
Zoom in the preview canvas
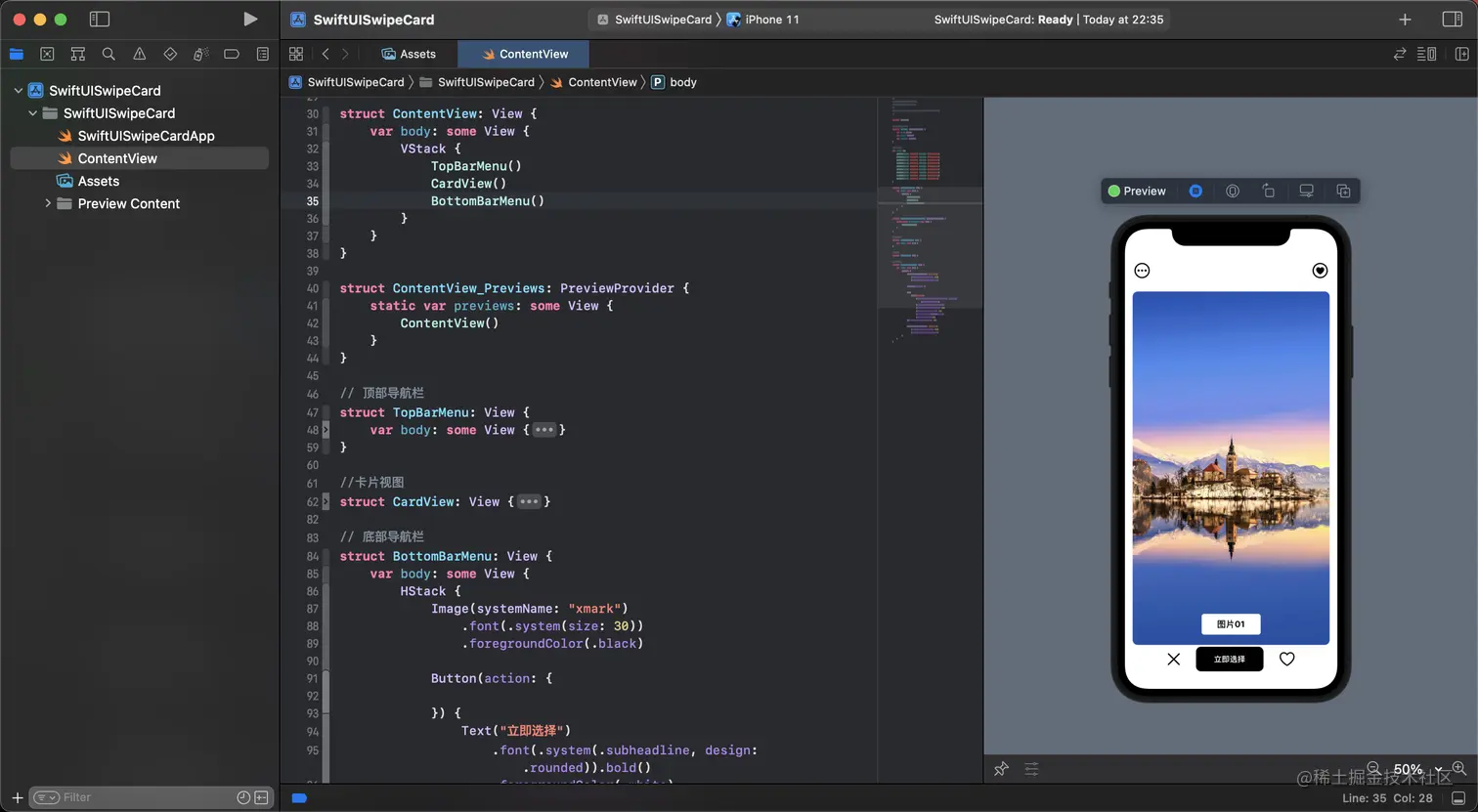coord(1458,769)
